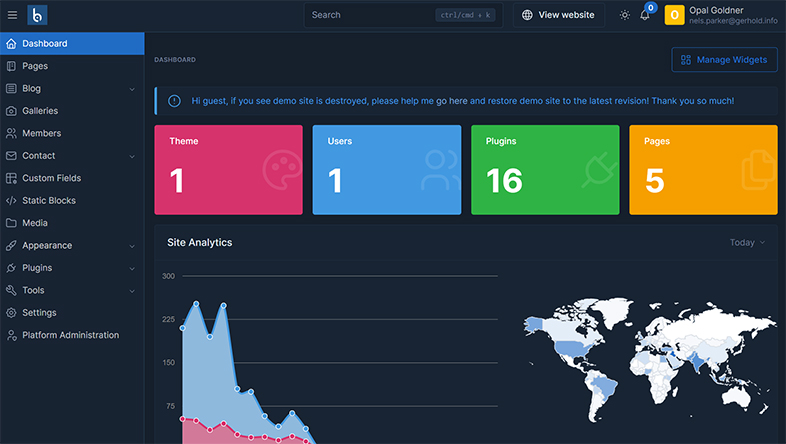Open the orange Pages widget card
Image resolution: width=786 pixels, height=444 pixels.
pos(703,170)
